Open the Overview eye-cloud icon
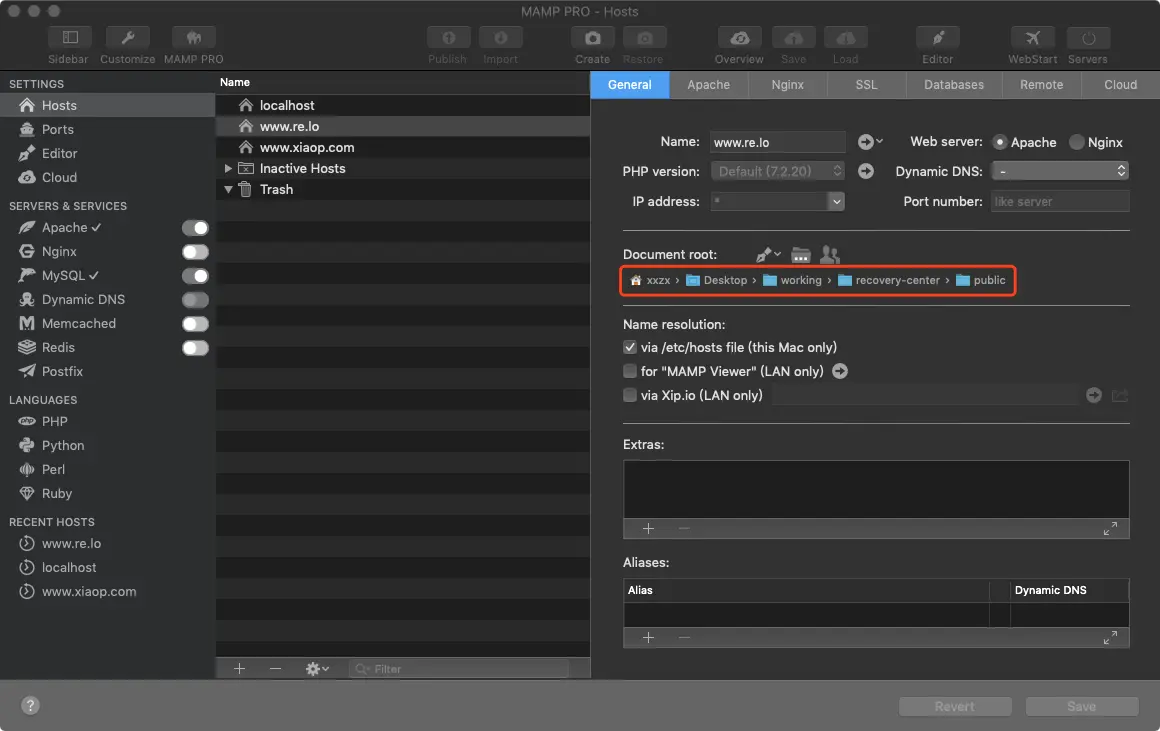Viewport: 1160px width, 731px height. coord(740,37)
